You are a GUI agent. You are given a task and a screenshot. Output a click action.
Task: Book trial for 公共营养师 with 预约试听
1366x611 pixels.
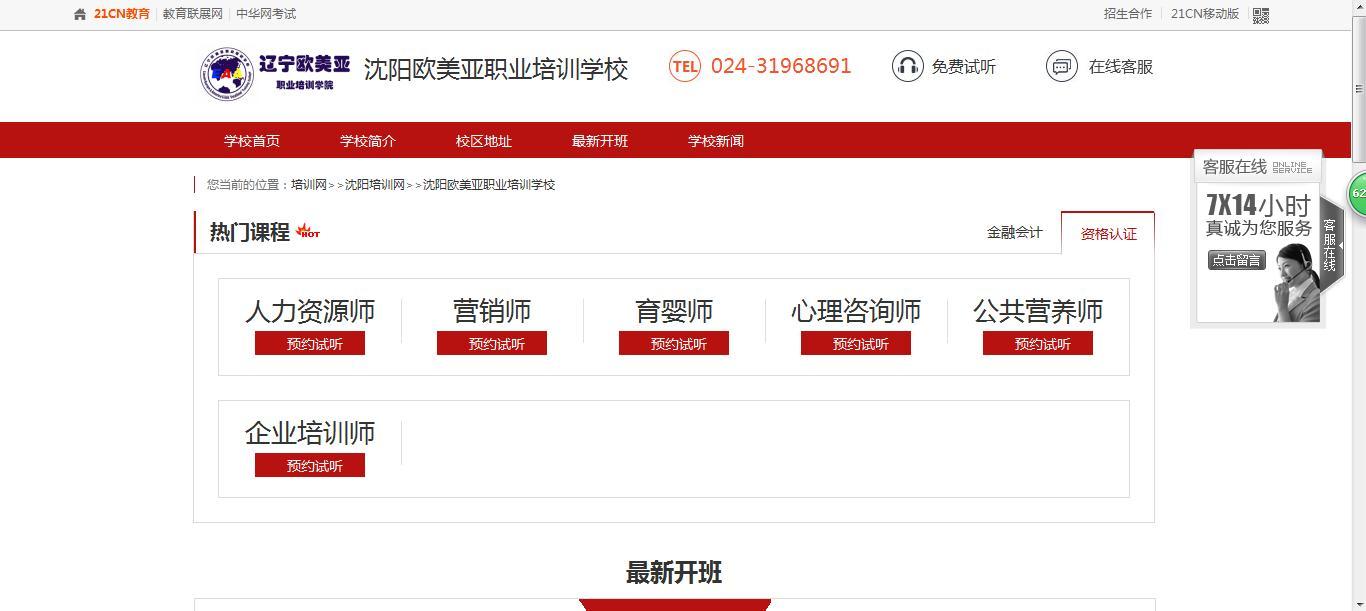[1038, 343]
